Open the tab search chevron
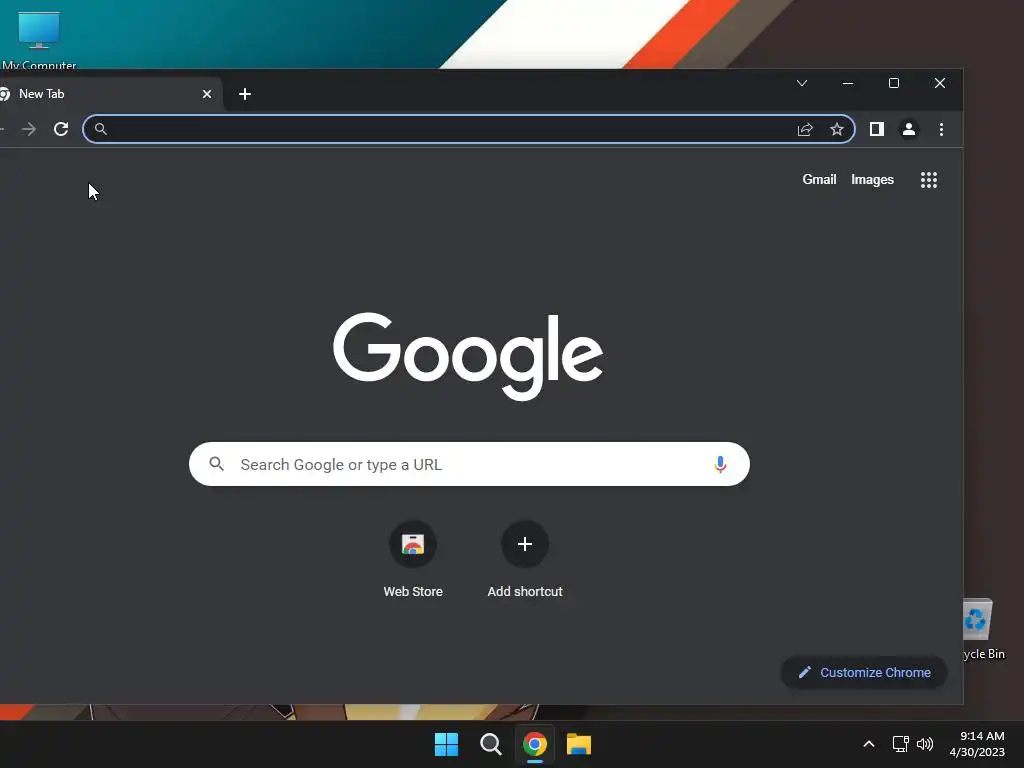Viewport: 1024px width, 768px height. [802, 83]
